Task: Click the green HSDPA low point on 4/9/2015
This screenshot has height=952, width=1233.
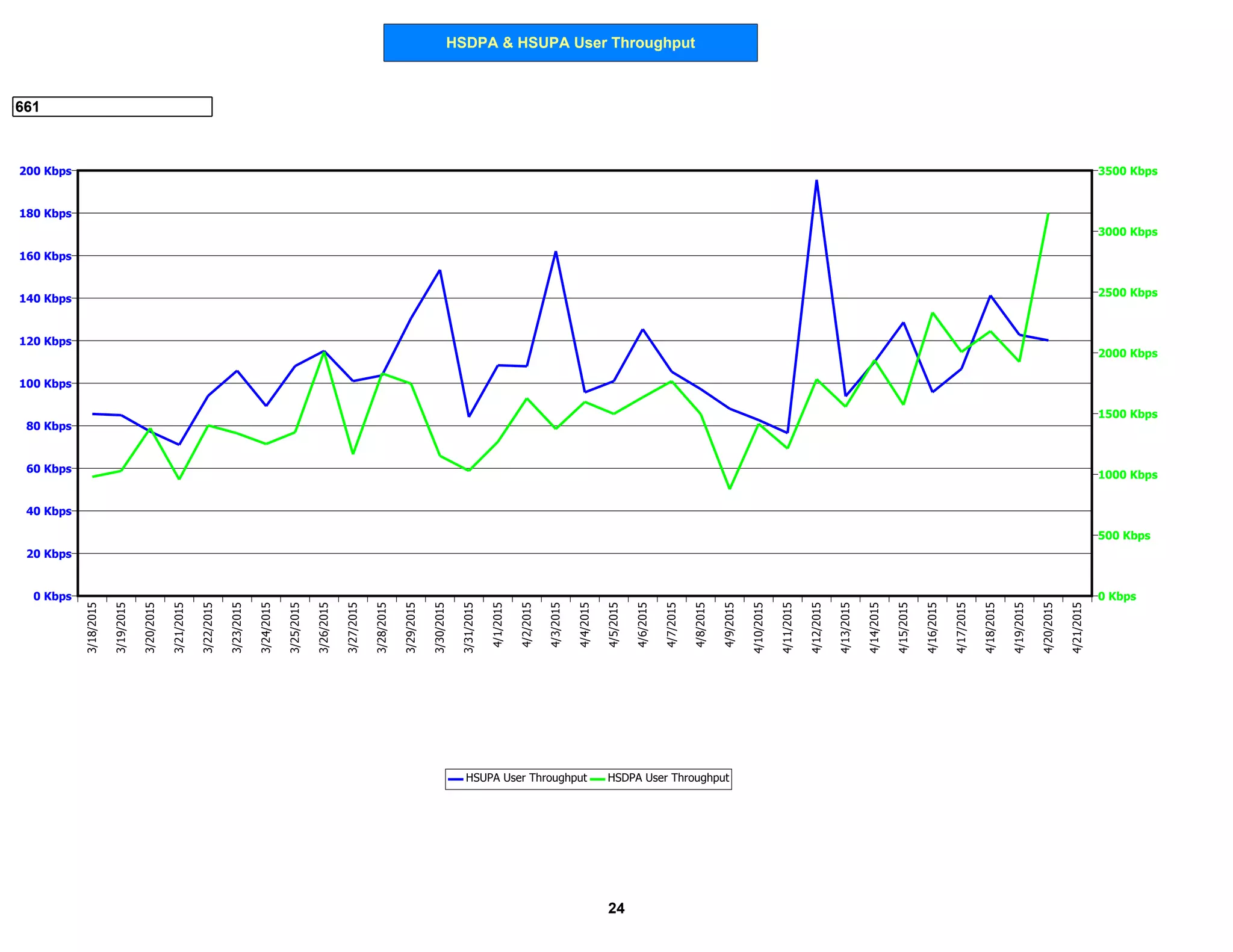Action: pos(730,488)
